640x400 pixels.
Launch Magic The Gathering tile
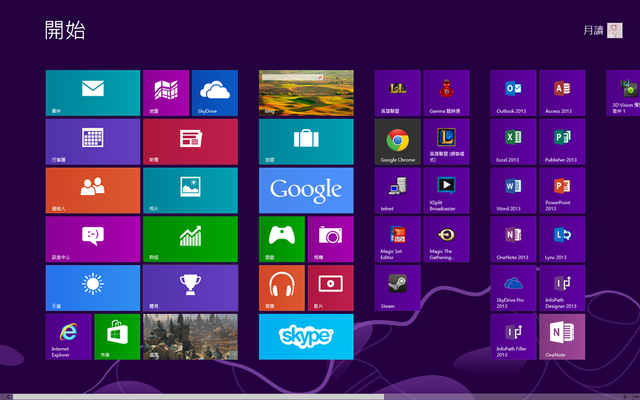(x=446, y=239)
